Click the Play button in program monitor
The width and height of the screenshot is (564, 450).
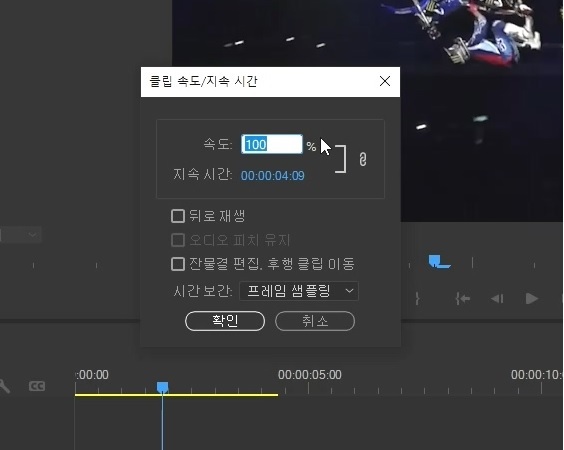(x=531, y=299)
